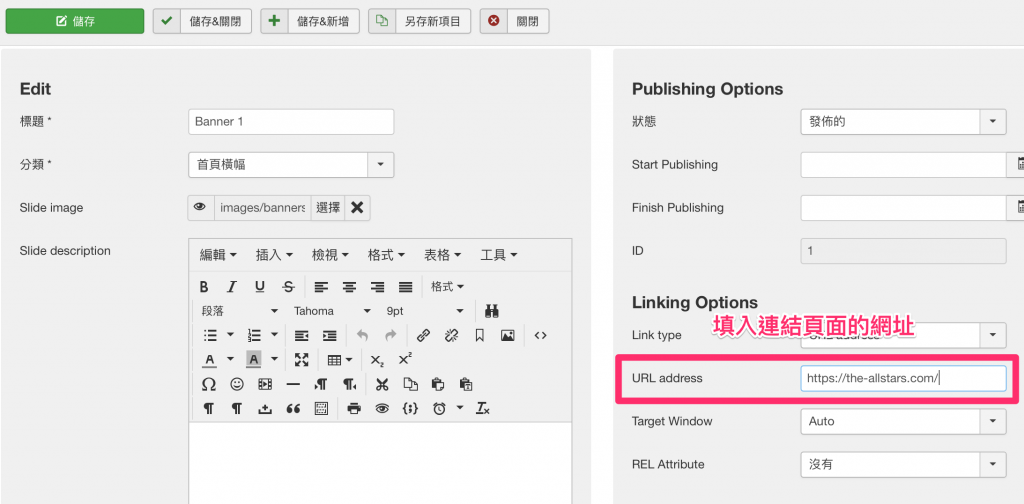Open the 編輯 menu in the editor
Screen dimensions: 1024x504
point(218,256)
